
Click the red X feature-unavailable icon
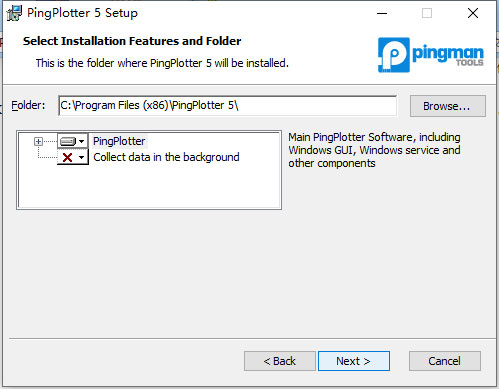click(x=67, y=157)
